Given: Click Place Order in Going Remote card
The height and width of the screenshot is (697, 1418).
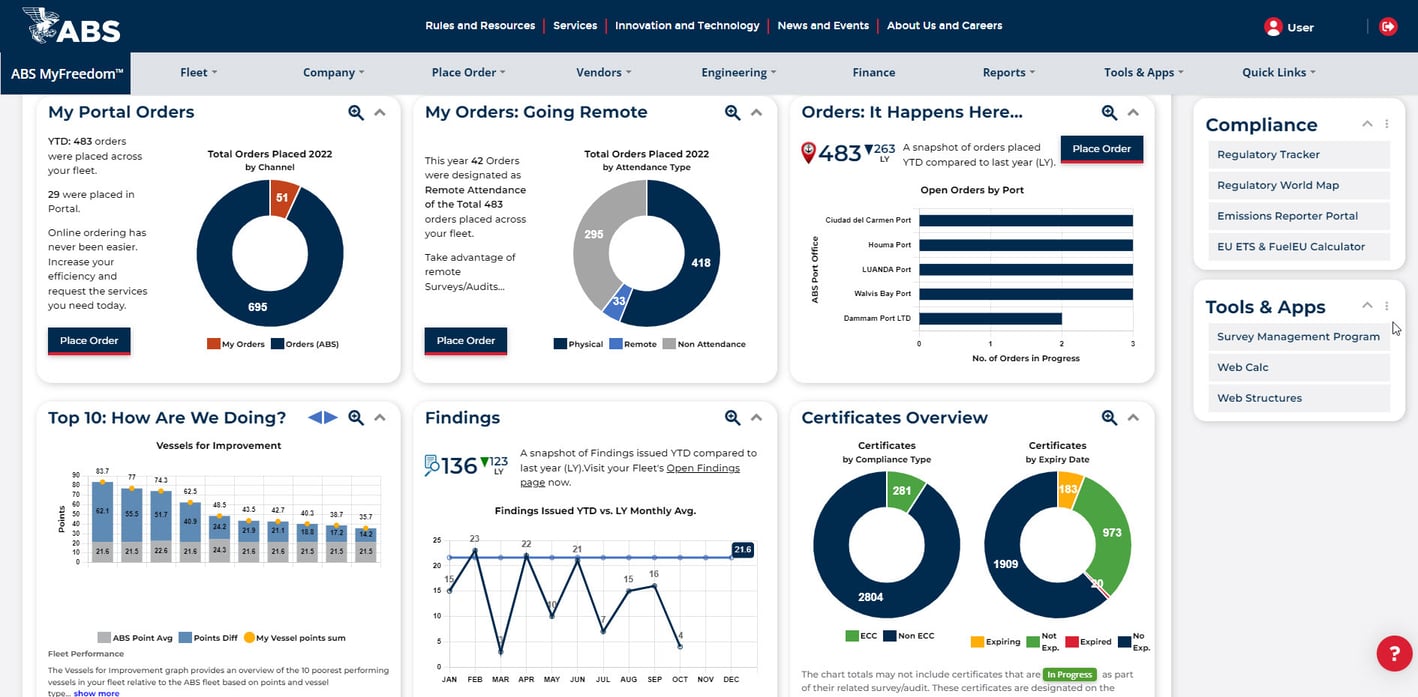Looking at the screenshot, I should [466, 341].
